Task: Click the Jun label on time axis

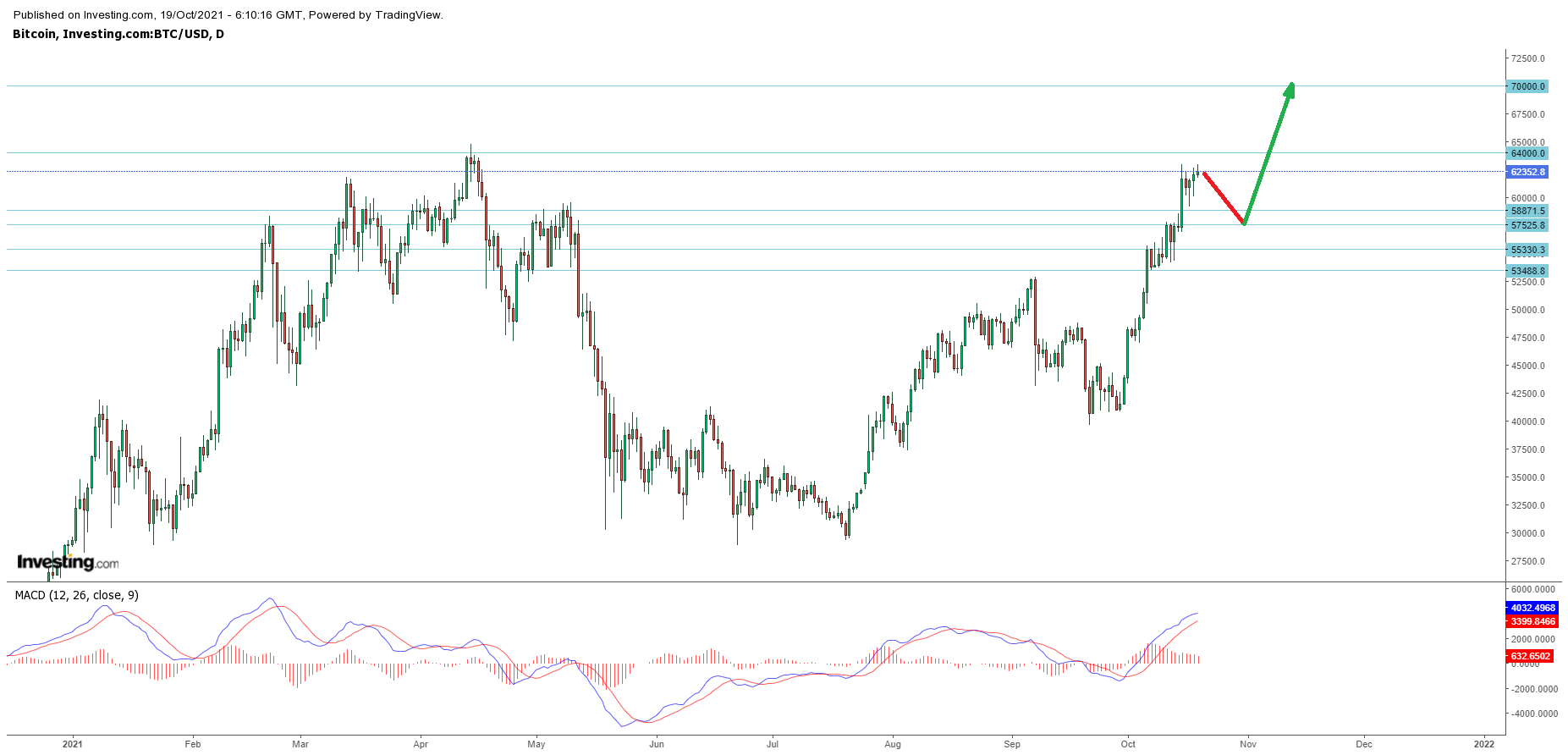Action: pos(657,744)
